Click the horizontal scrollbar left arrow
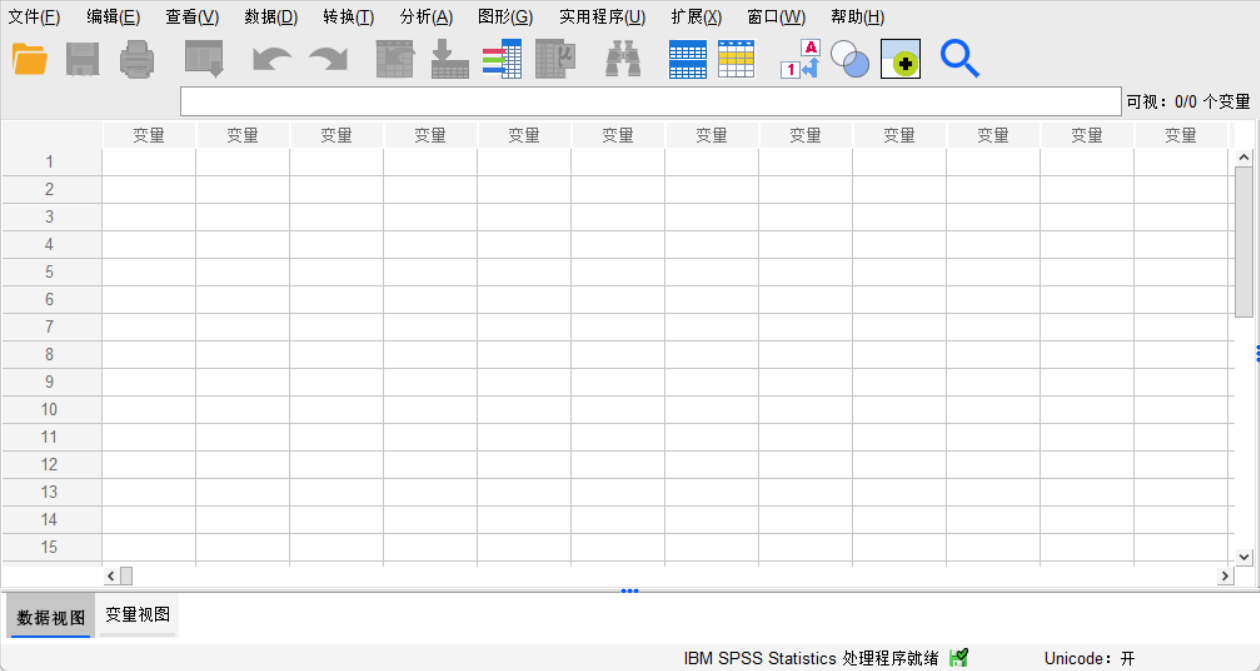Image resolution: width=1260 pixels, height=671 pixels. pyautogui.click(x=111, y=576)
